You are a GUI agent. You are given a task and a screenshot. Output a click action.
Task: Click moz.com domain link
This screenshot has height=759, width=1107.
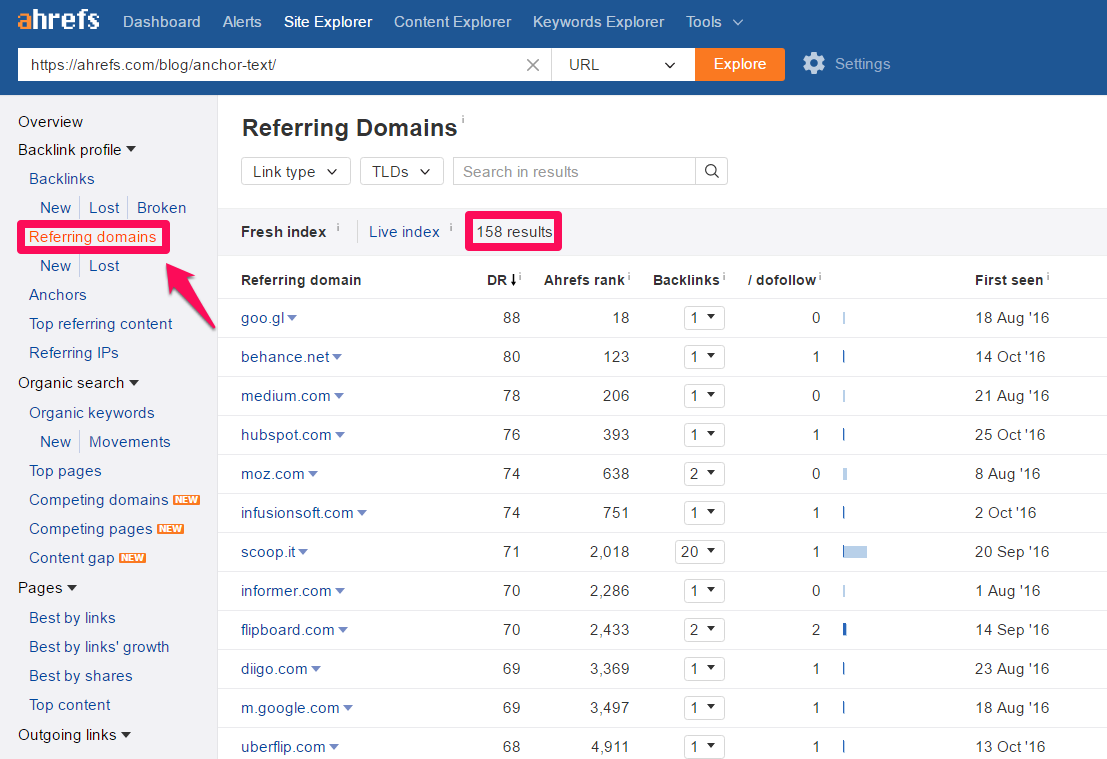click(273, 474)
